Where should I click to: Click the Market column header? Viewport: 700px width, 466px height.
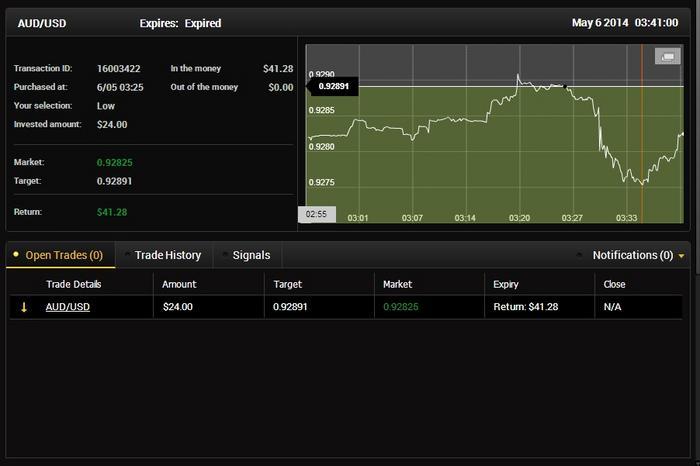tap(398, 284)
